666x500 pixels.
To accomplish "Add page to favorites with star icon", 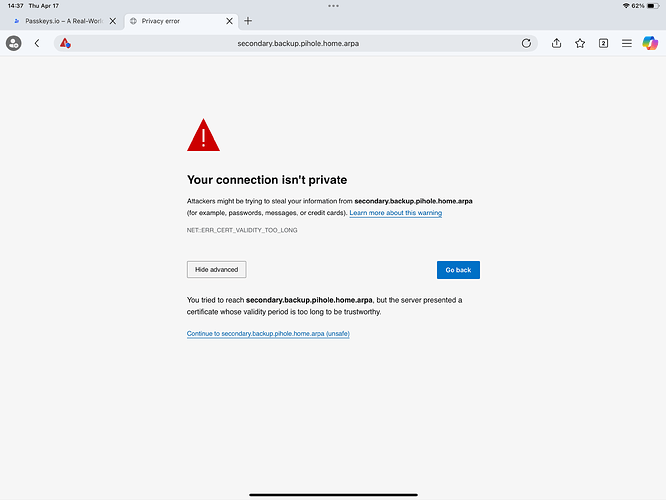I will click(580, 43).
